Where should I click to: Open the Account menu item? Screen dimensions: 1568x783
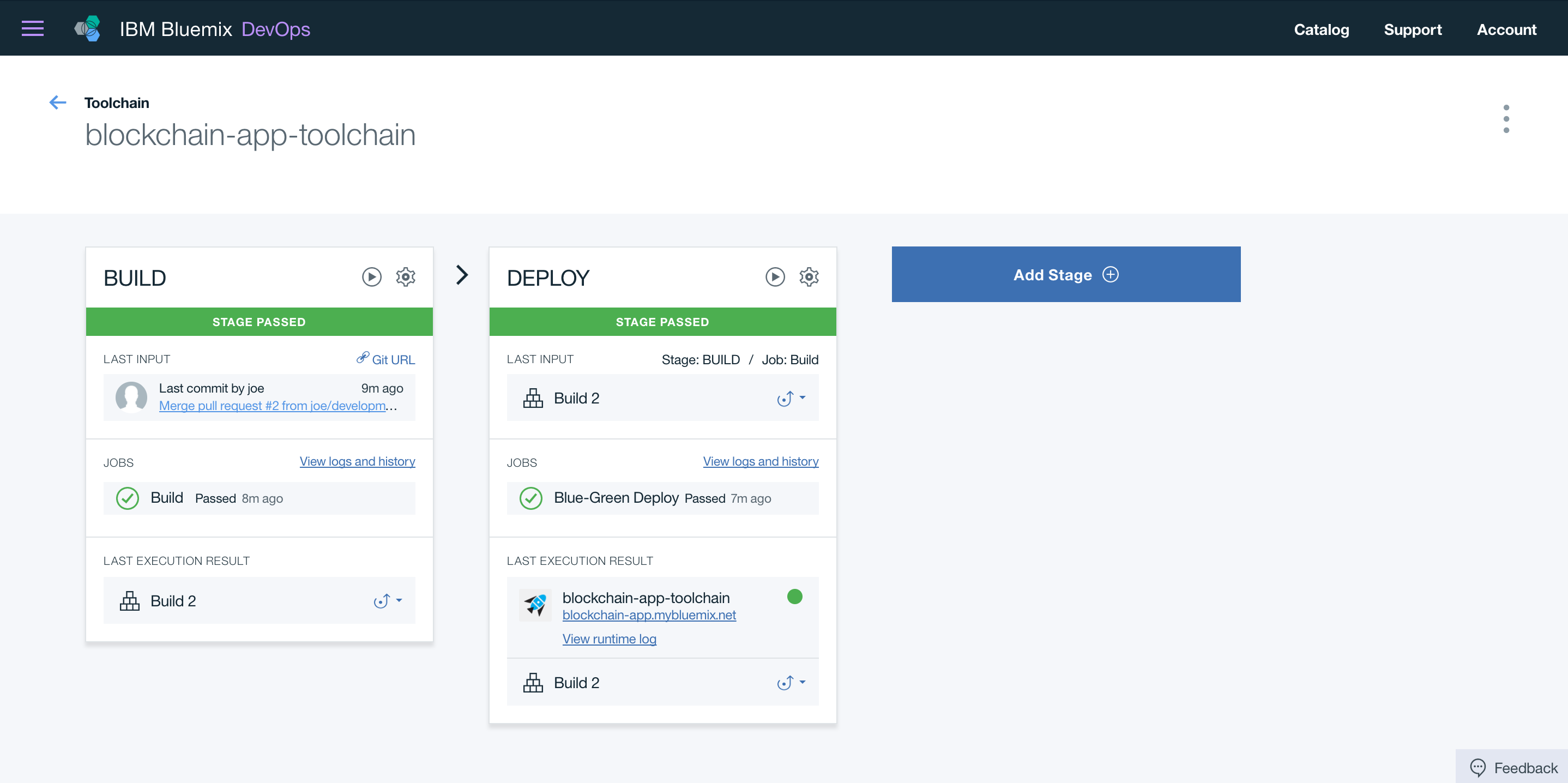pos(1506,29)
